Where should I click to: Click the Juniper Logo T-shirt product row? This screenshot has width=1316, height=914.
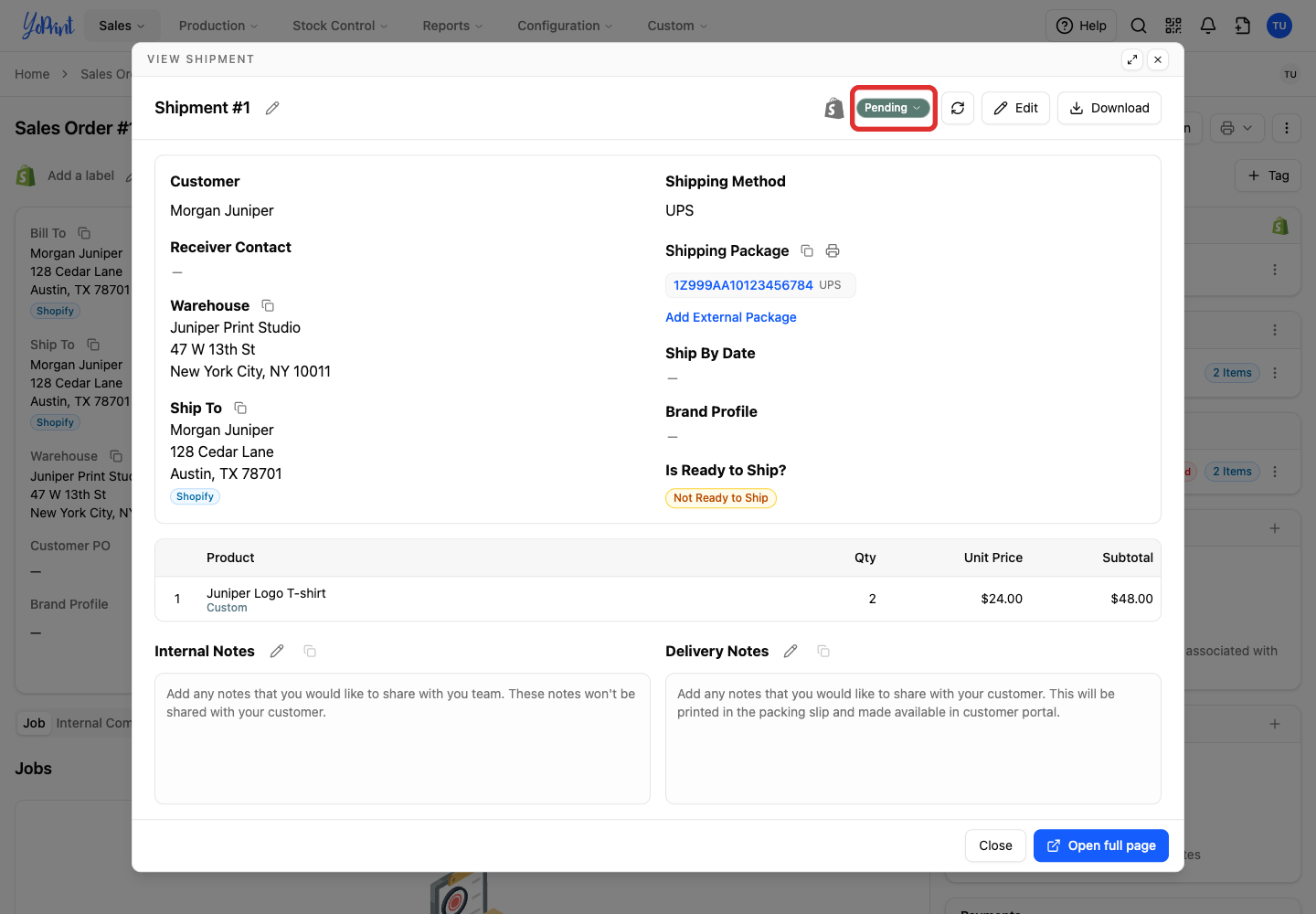click(658, 599)
